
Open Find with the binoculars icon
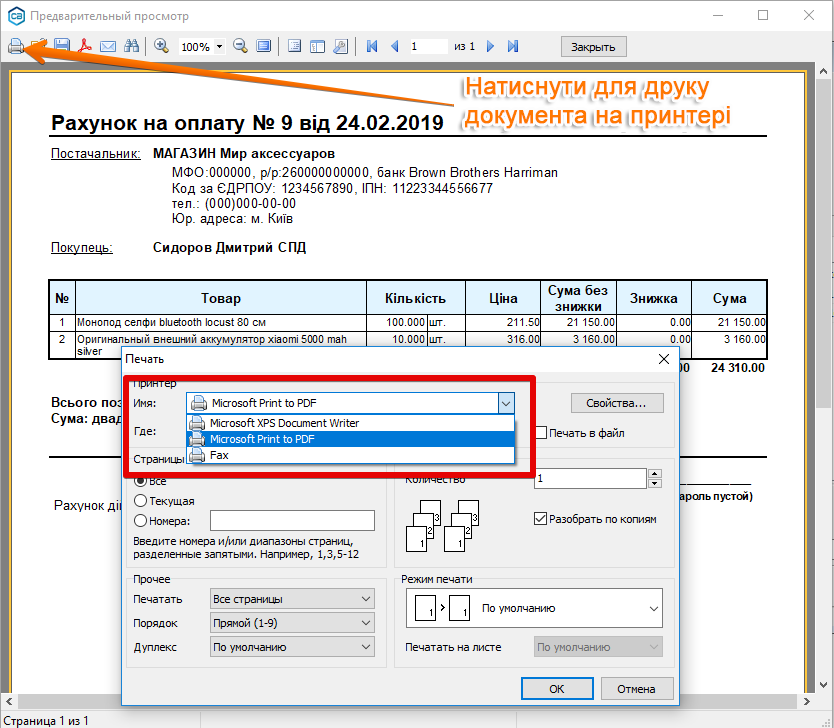131,46
